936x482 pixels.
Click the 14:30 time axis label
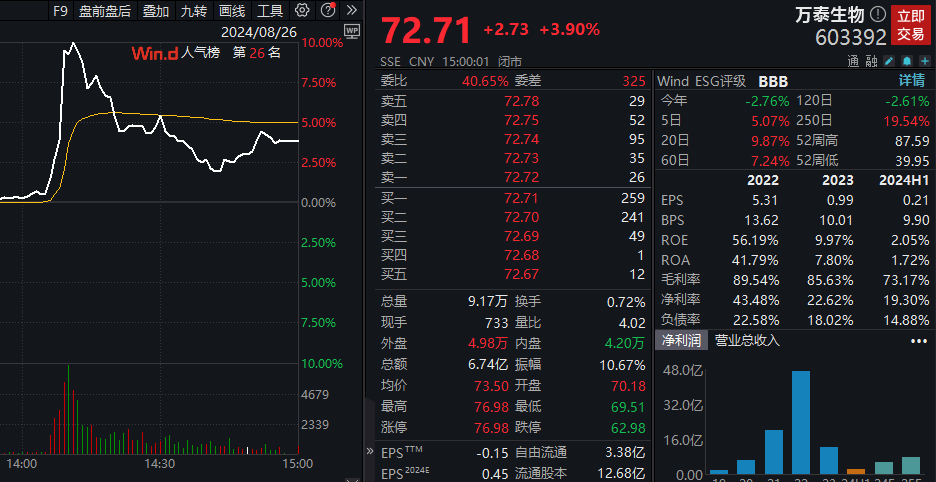160,464
